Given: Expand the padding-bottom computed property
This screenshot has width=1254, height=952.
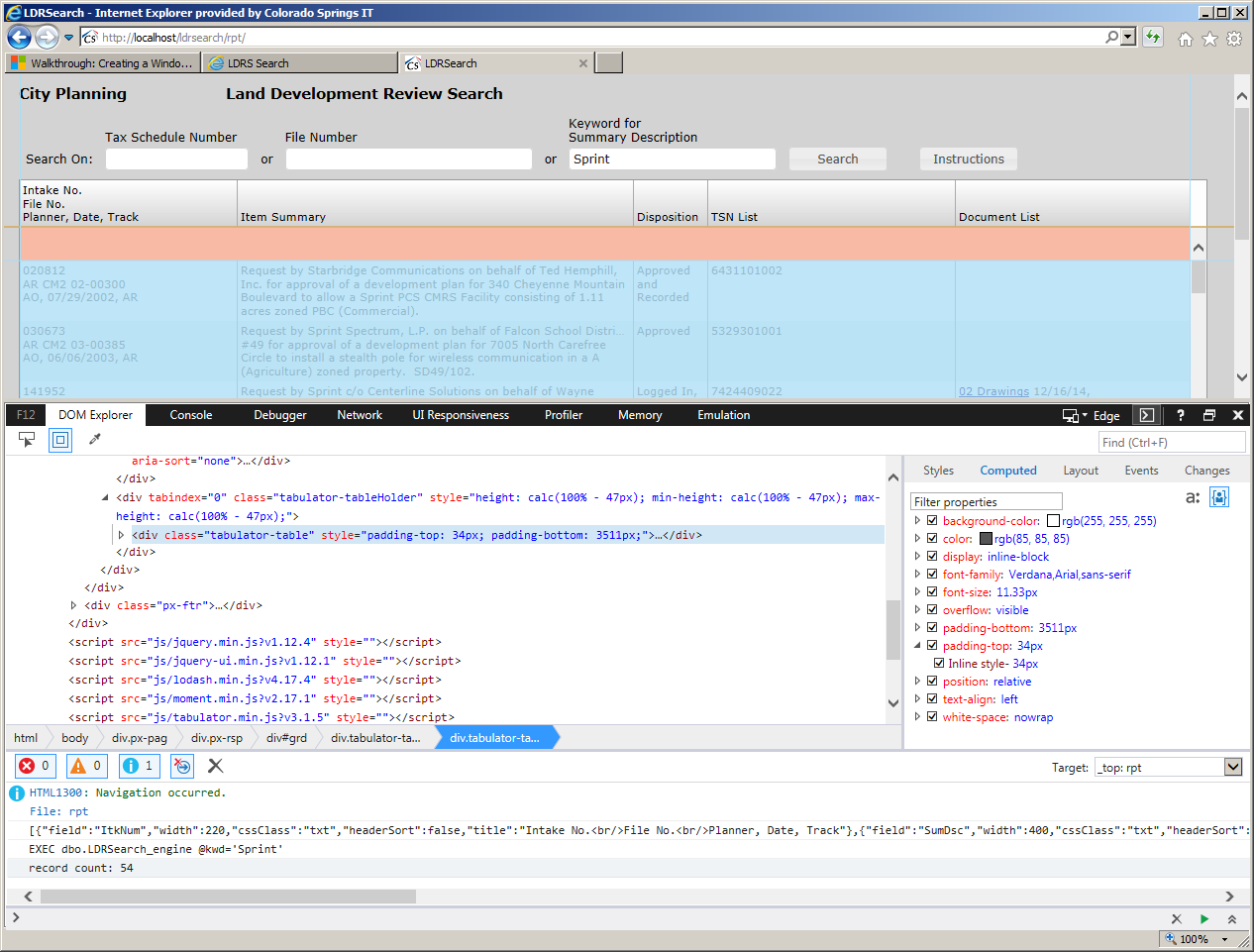Looking at the screenshot, I should pyautogui.click(x=917, y=627).
